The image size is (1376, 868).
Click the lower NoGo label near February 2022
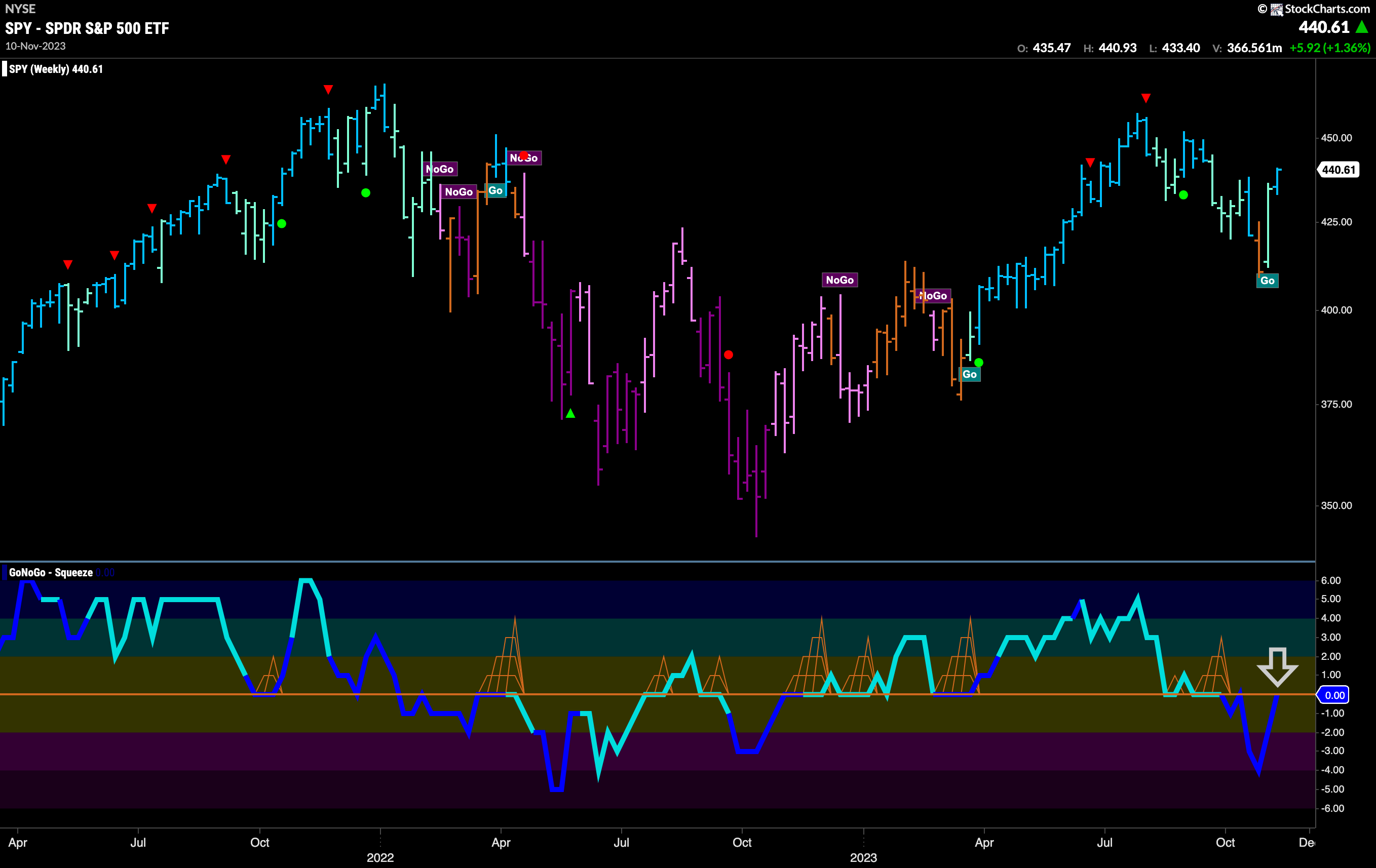coord(459,192)
